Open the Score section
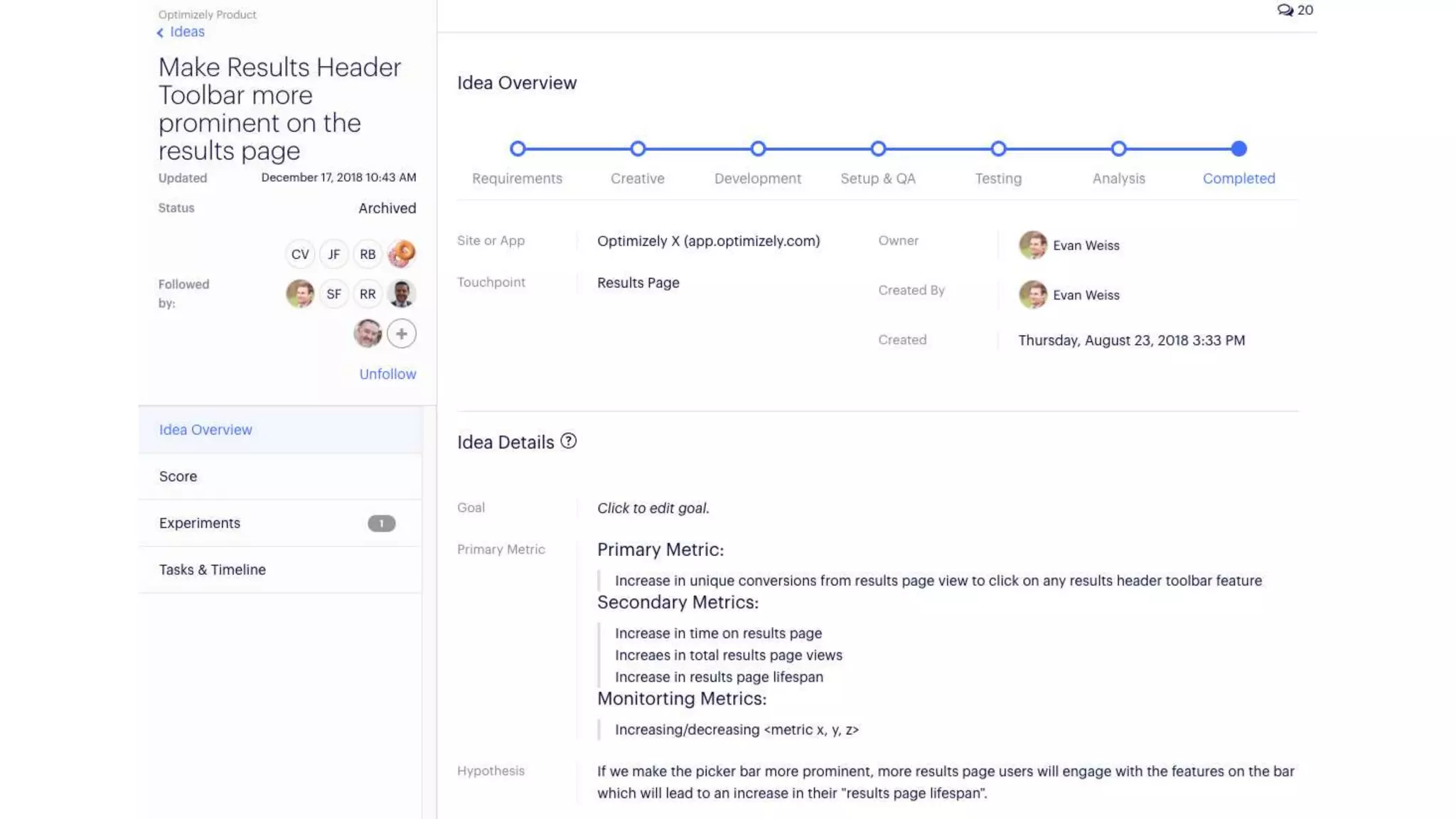Screen dimensions: 1456x819 [178, 476]
